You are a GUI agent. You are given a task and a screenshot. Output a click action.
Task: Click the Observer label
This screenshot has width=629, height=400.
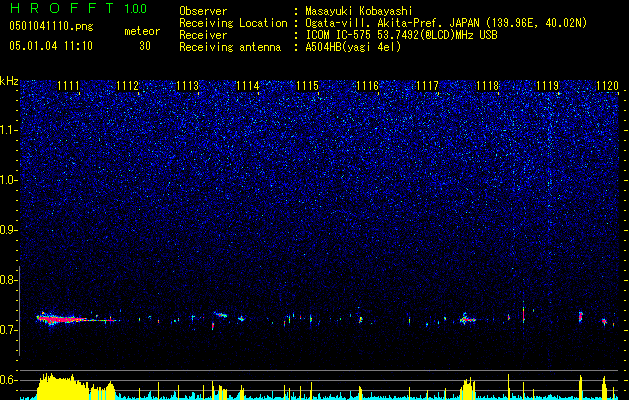(203, 11)
